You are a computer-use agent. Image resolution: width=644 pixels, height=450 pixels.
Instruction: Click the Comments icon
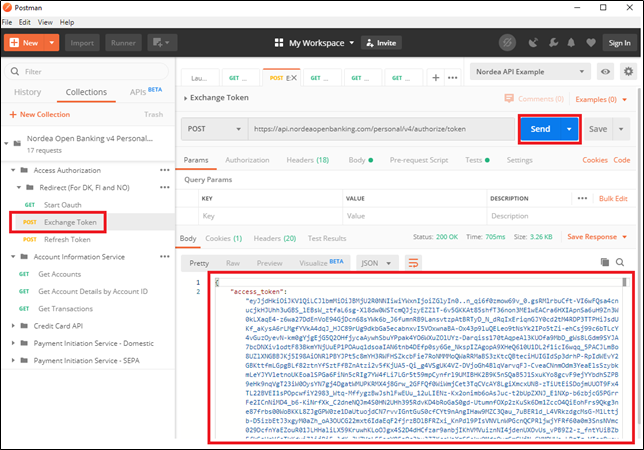509,99
